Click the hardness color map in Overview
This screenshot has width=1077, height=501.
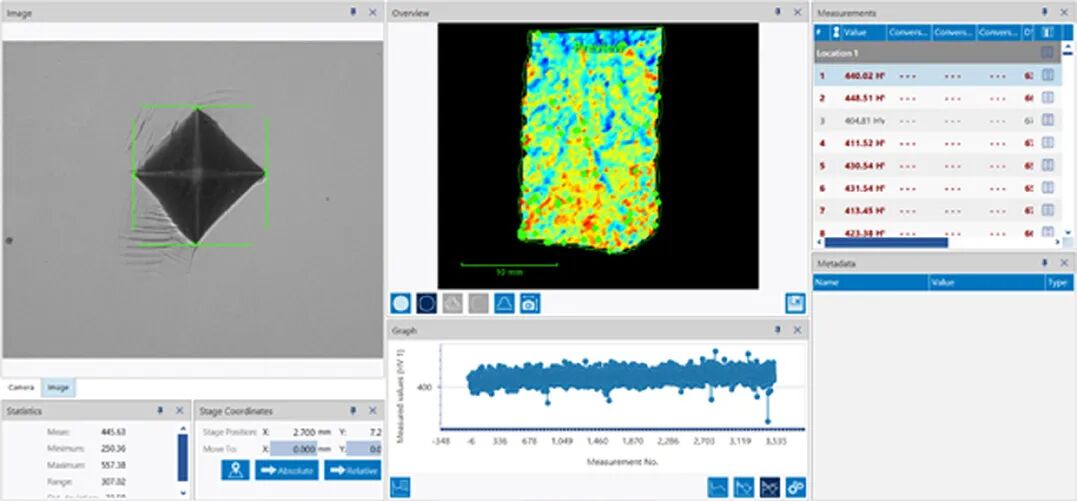point(590,138)
